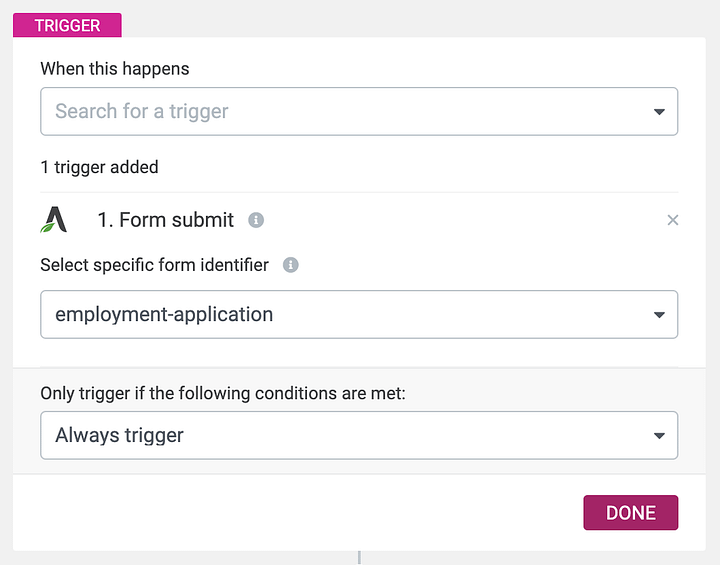
Task: Click the connector line below the card
Action: (359, 558)
